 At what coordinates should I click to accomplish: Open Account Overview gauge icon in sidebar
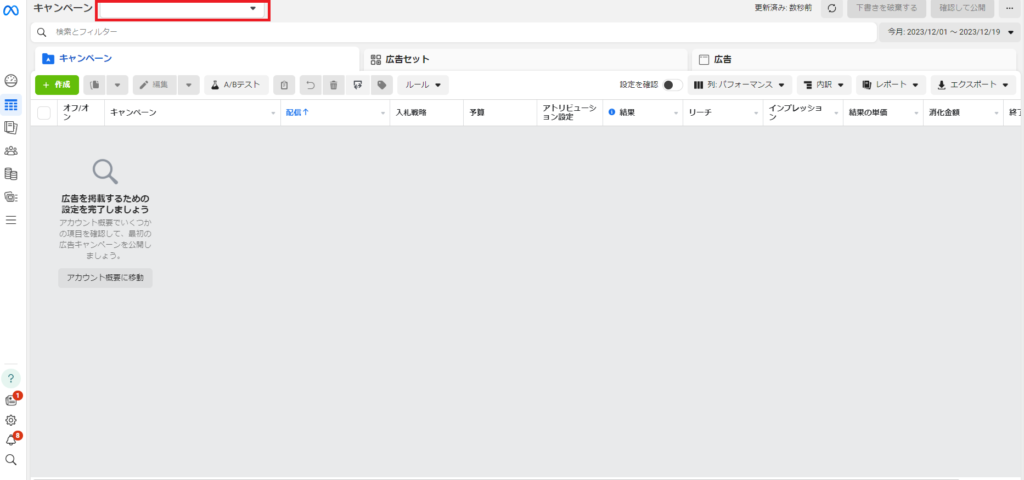(11, 81)
